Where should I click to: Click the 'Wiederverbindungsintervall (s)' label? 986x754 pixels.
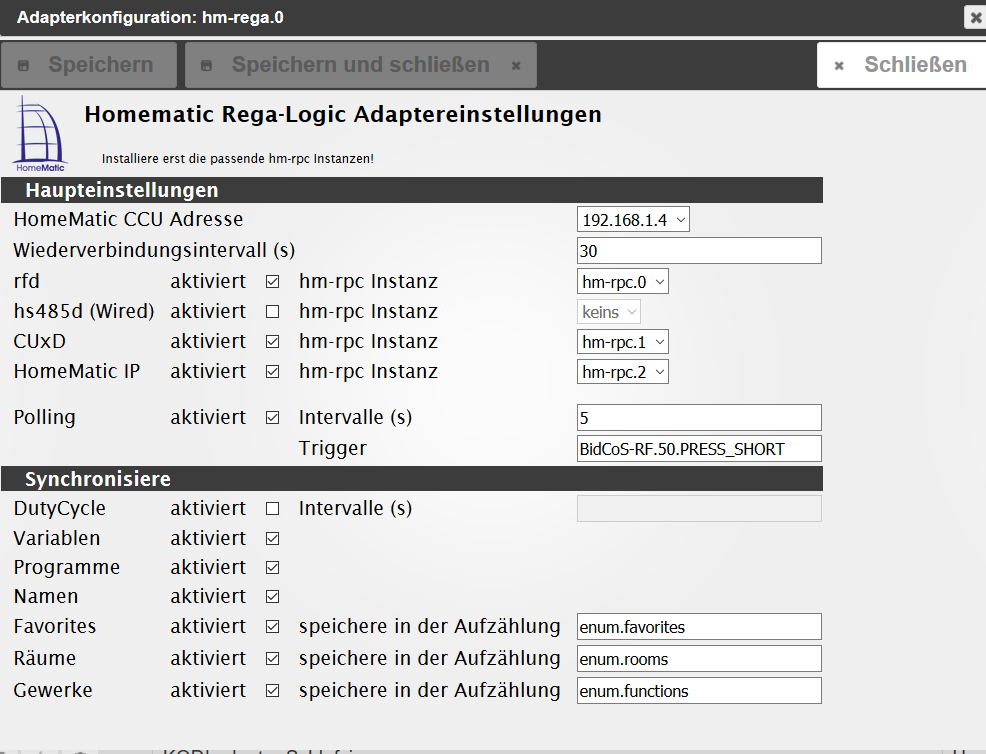click(154, 250)
